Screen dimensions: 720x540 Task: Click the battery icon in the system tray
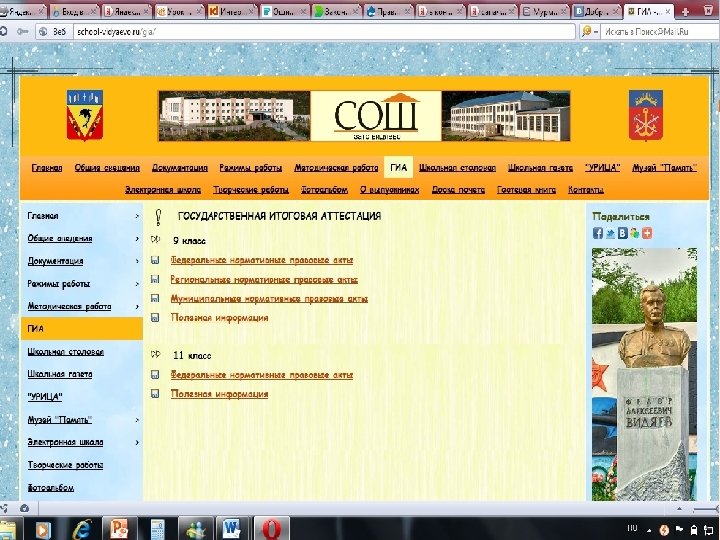coord(694,529)
